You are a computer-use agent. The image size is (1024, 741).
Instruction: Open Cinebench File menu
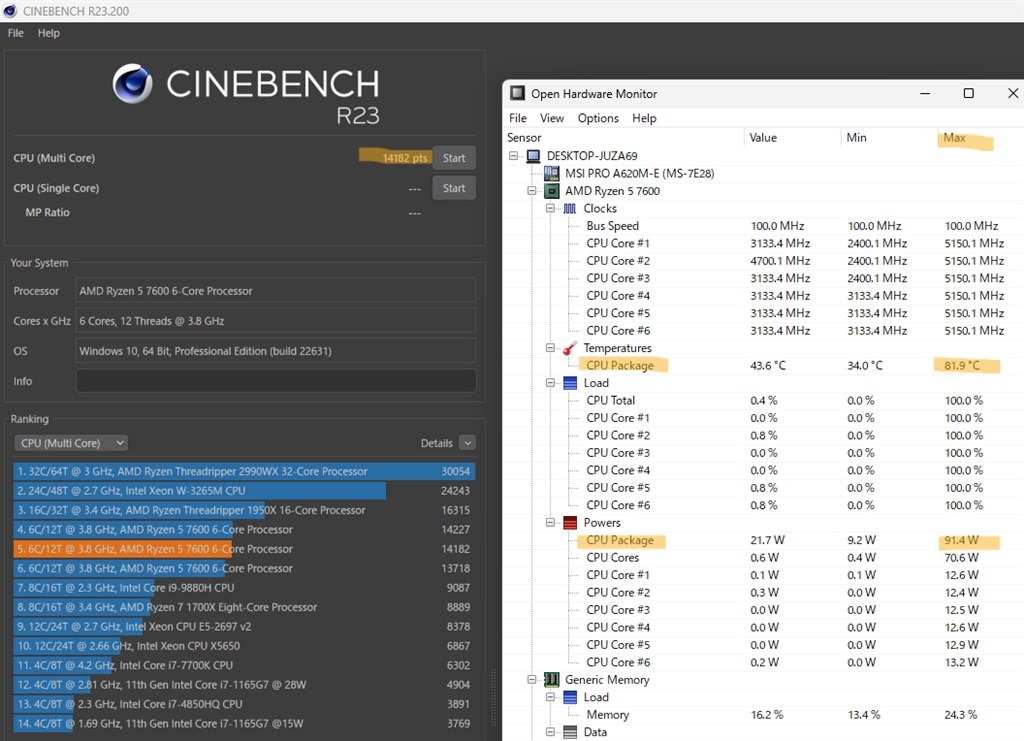(16, 33)
